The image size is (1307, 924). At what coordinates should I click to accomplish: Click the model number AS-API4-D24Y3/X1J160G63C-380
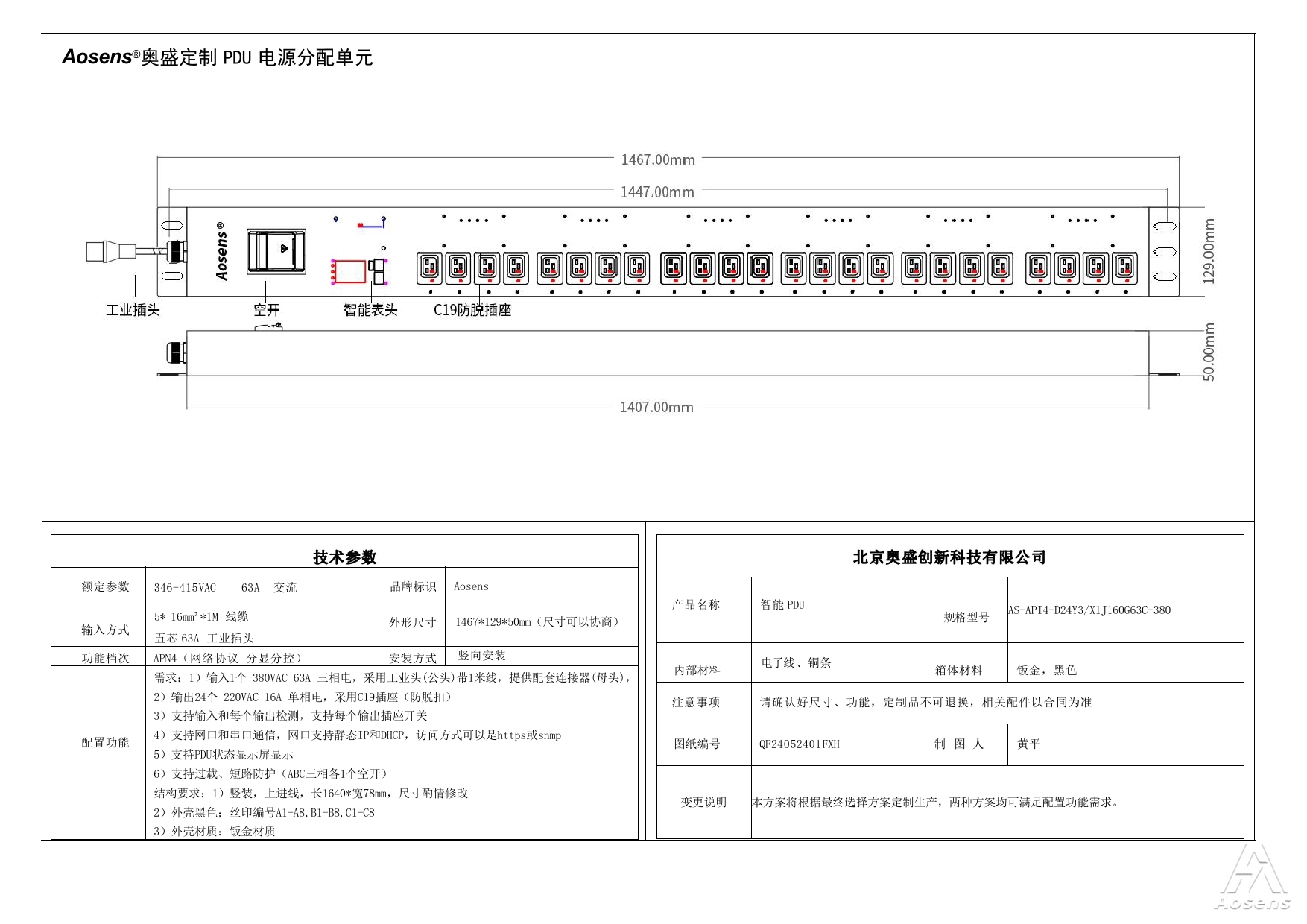pyautogui.click(x=1089, y=610)
